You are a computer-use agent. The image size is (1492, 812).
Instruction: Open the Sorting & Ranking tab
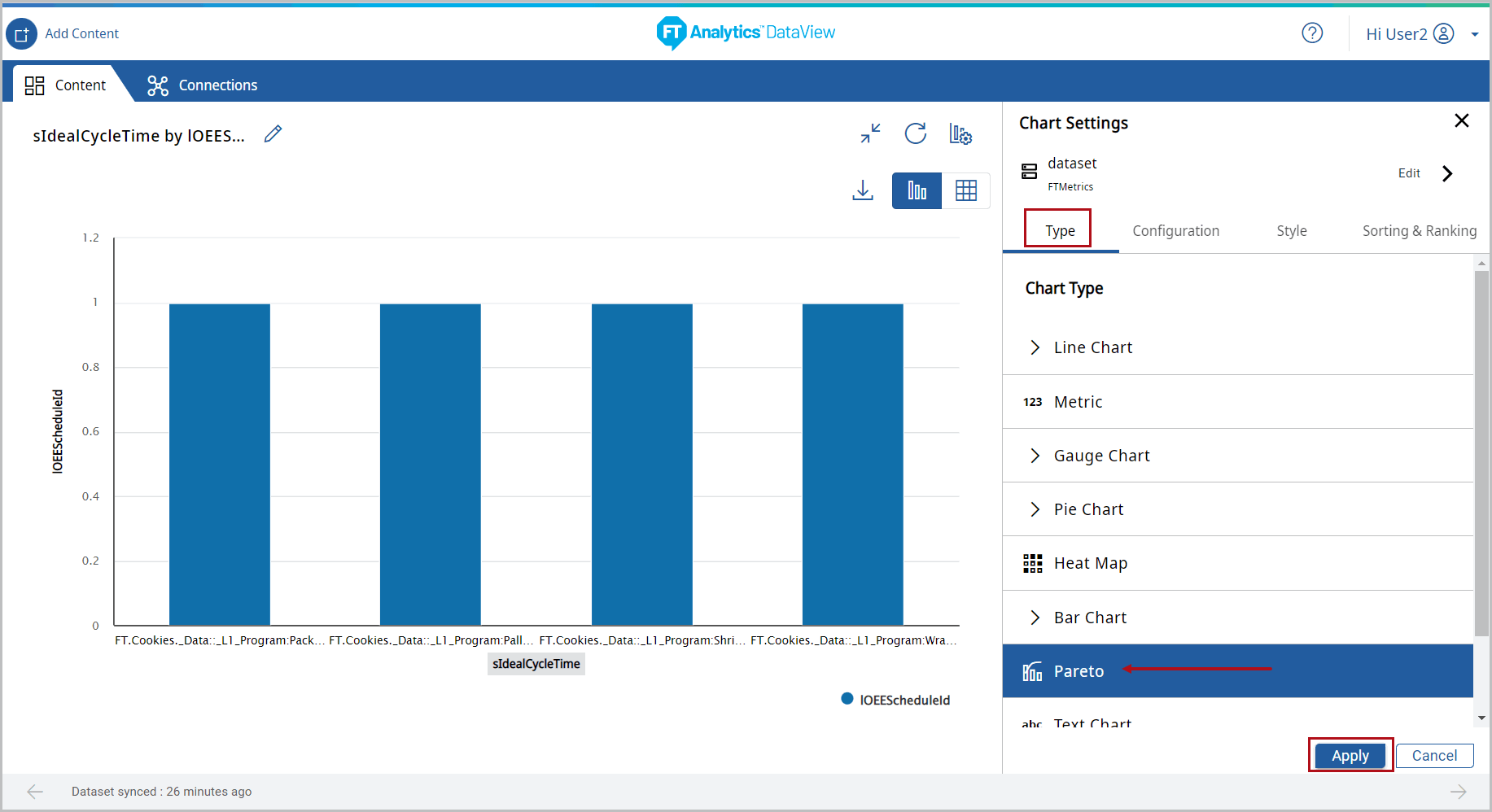1420,231
